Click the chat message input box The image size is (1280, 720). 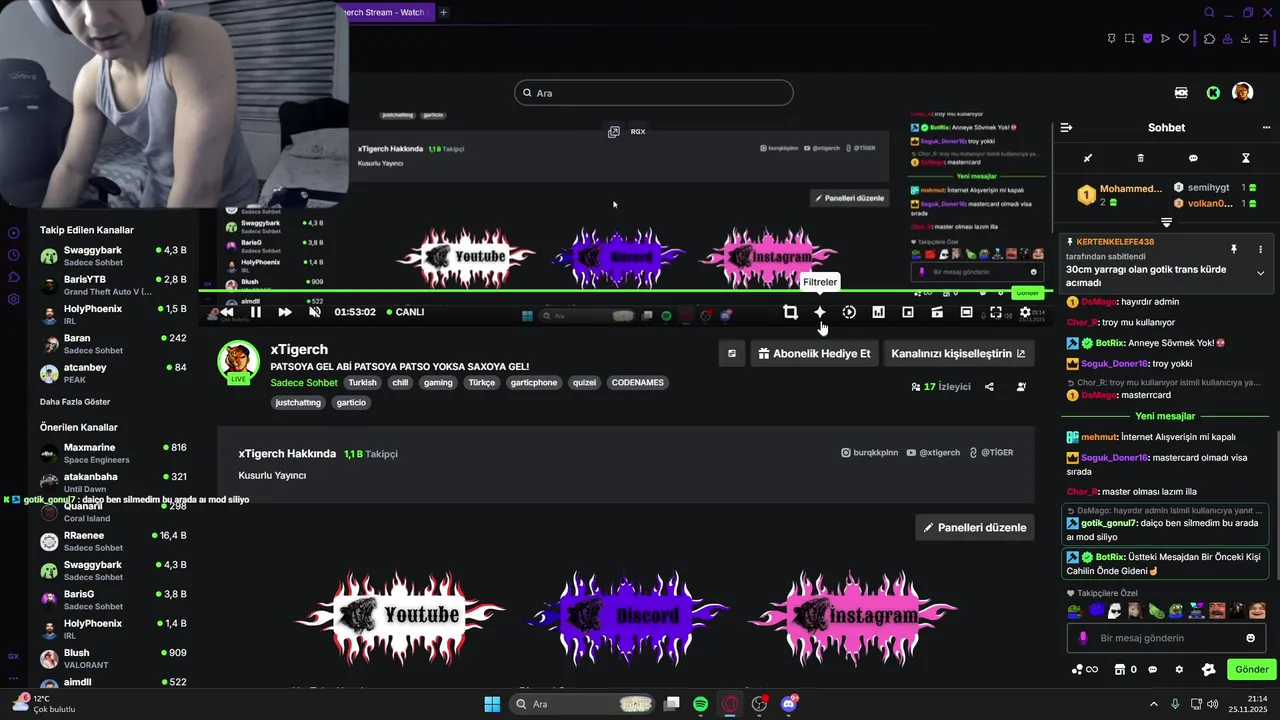click(1166, 638)
